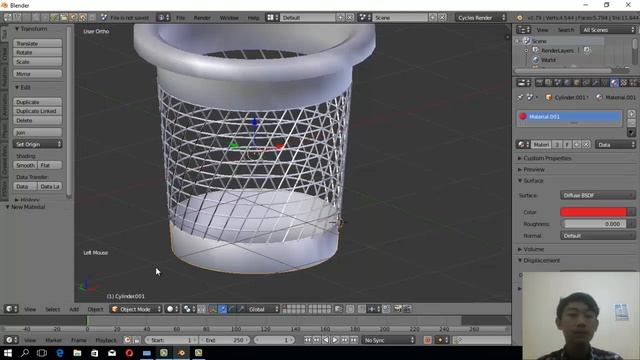The width and height of the screenshot is (640, 360).
Task: Select the Scene item in the outliner
Action: pos(539,41)
